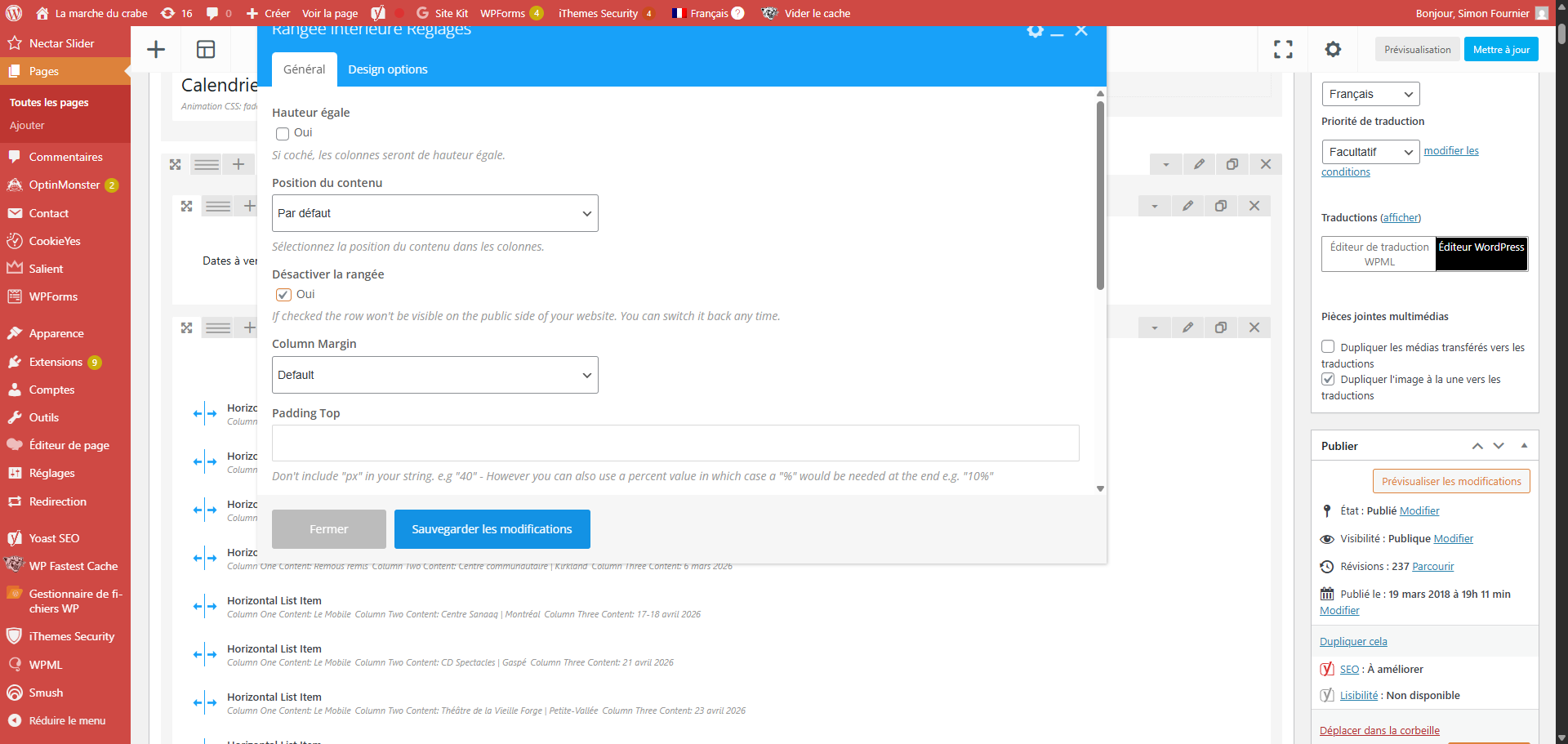Uncheck Désactiver la rangée checkbox
1568x744 pixels.
[283, 295]
